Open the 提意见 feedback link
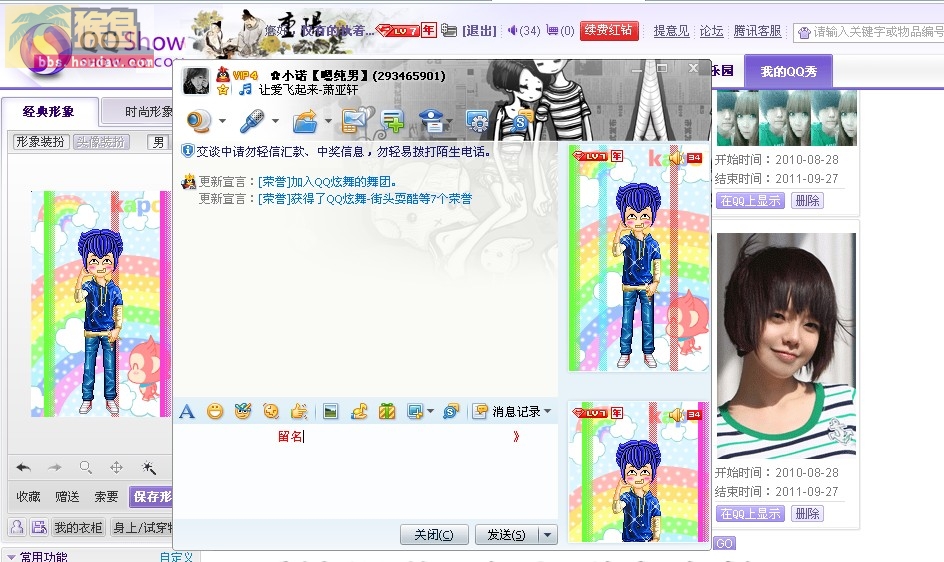 (x=671, y=31)
